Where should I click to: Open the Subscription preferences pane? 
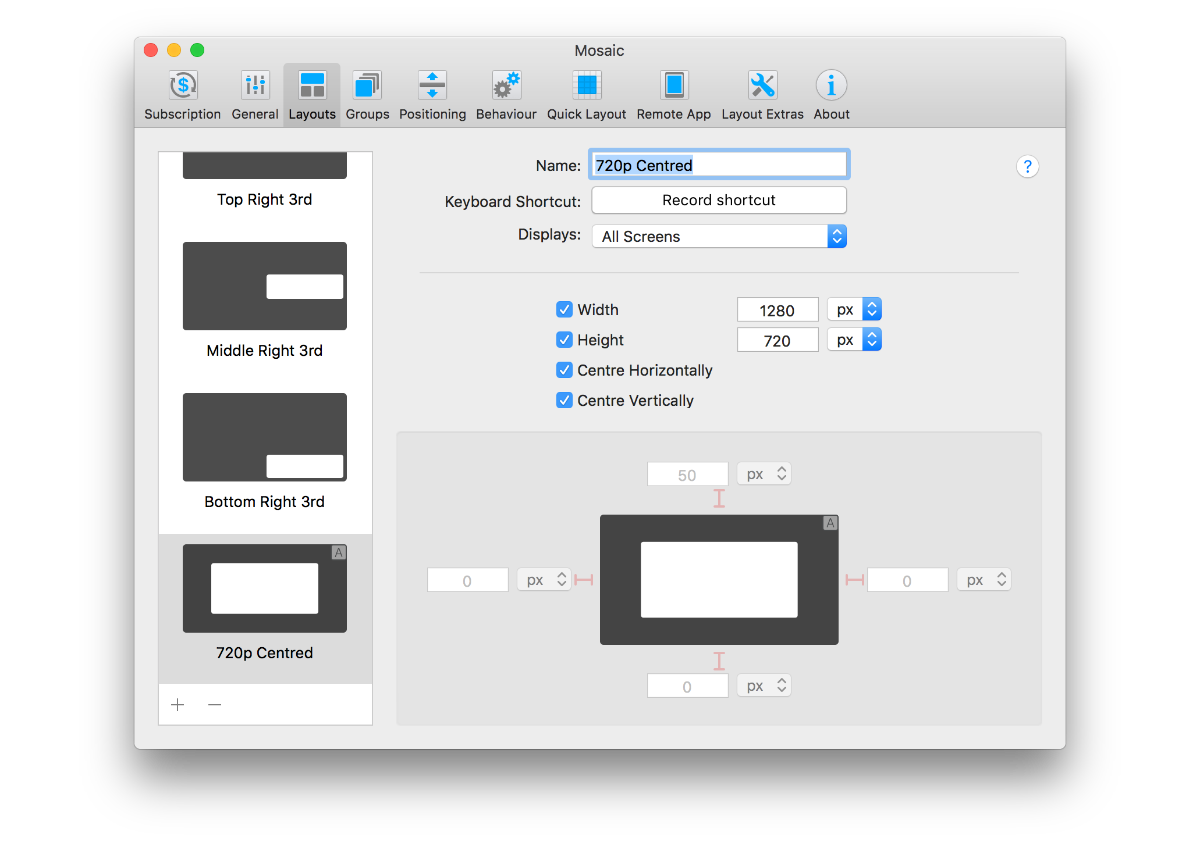point(182,96)
